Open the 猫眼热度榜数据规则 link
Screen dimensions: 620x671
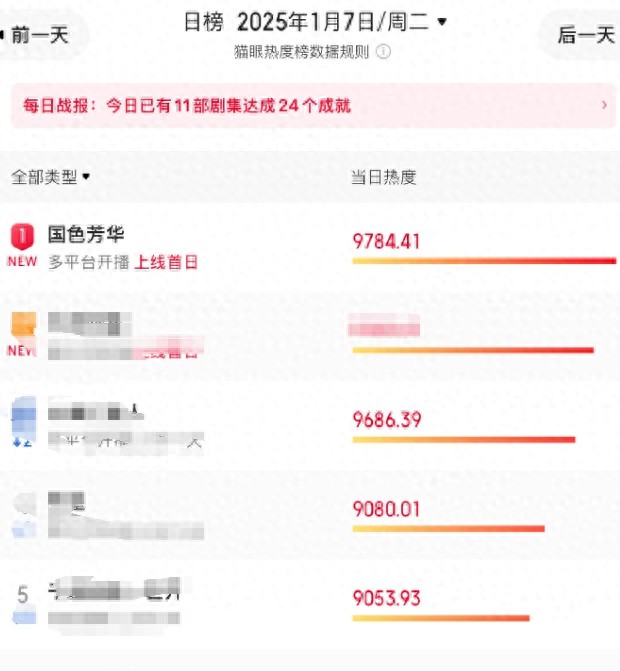[x=303, y=51]
